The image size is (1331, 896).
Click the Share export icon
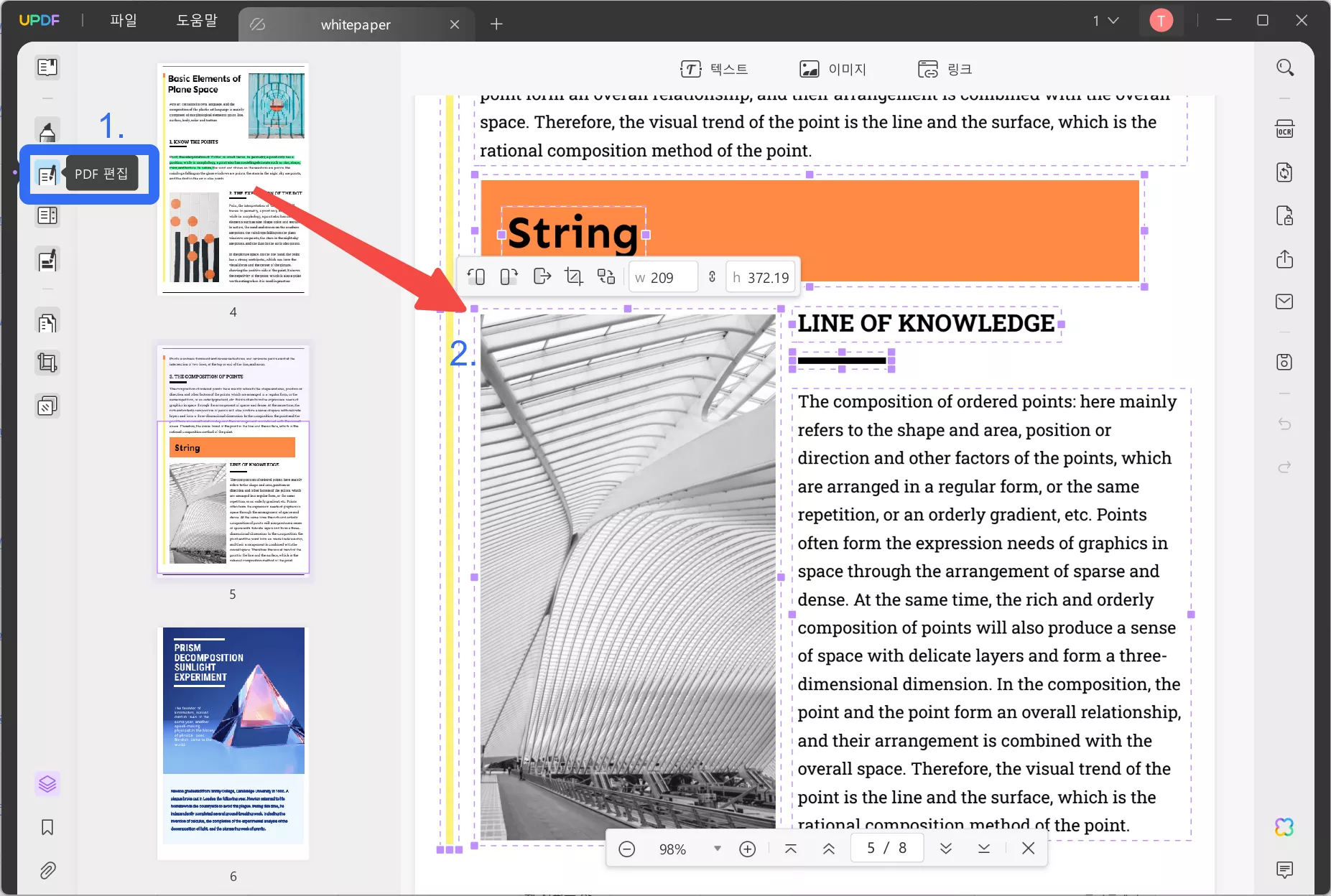coord(1284,258)
